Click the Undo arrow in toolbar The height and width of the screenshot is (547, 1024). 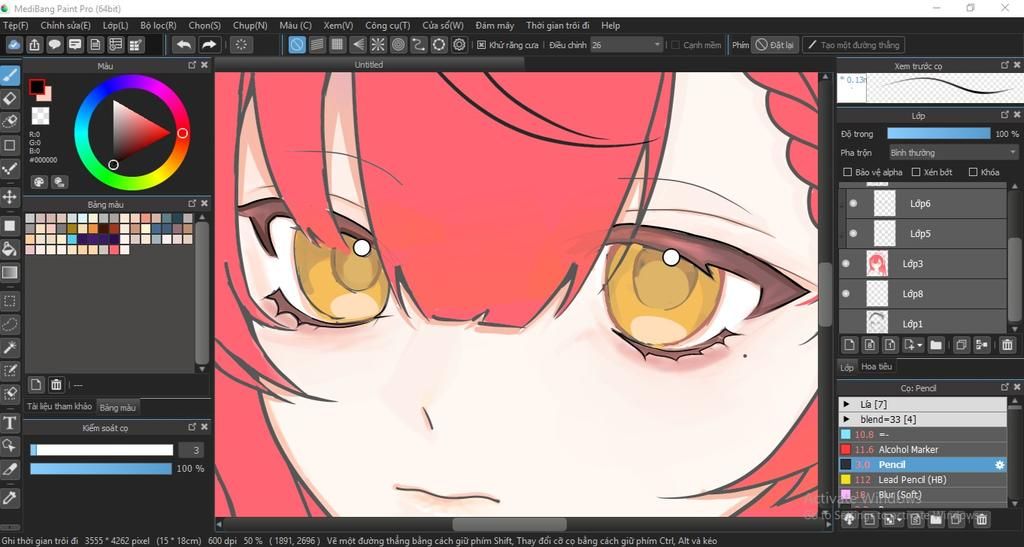[184, 44]
